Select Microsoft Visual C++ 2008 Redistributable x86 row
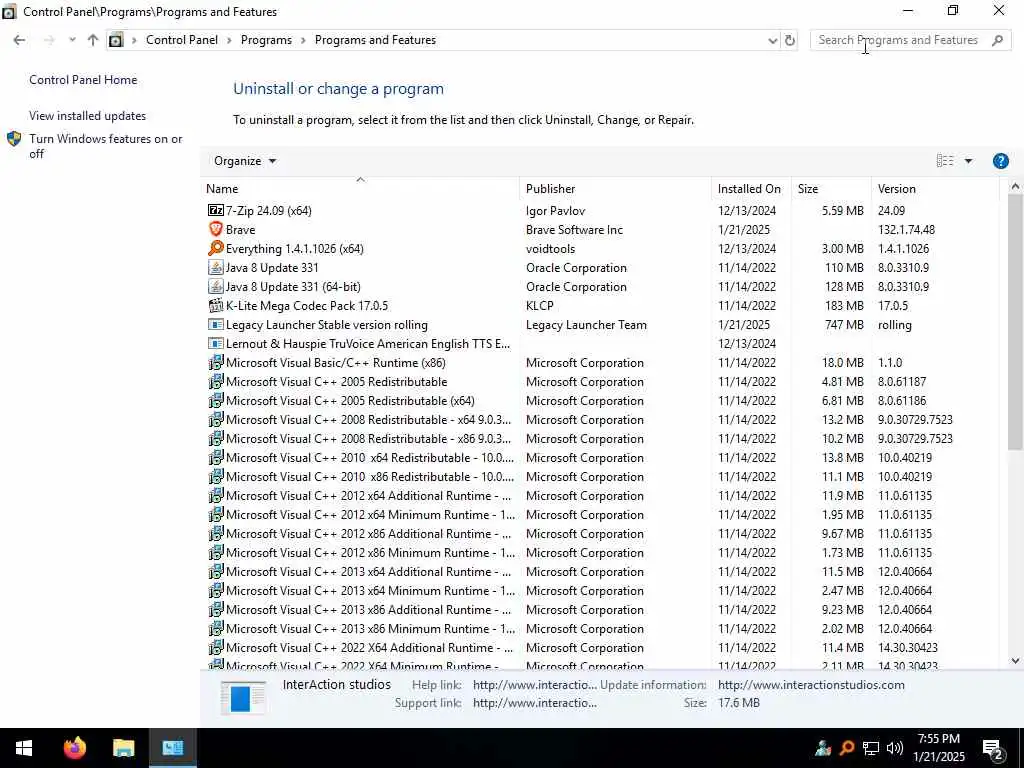The width and height of the screenshot is (1024, 768). click(601, 438)
